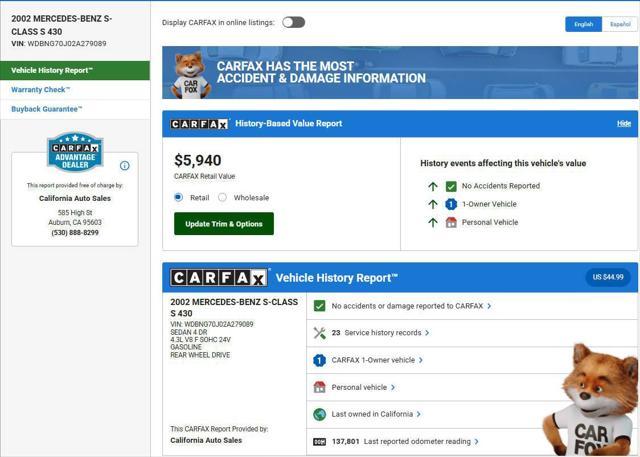
Task: Expand the CARFAX 1-Owner vehicle chevron
Action: (x=421, y=360)
